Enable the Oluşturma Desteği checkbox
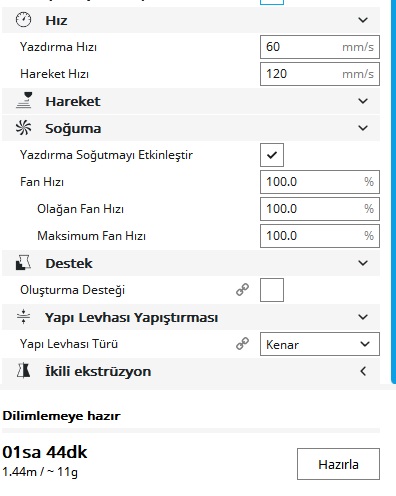Viewport: 396px width, 496px height. [x=272, y=290]
